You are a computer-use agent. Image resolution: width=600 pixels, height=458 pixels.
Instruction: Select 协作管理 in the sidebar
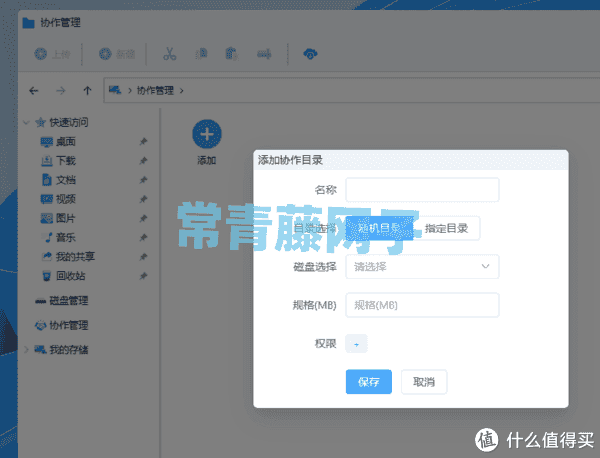click(61, 325)
